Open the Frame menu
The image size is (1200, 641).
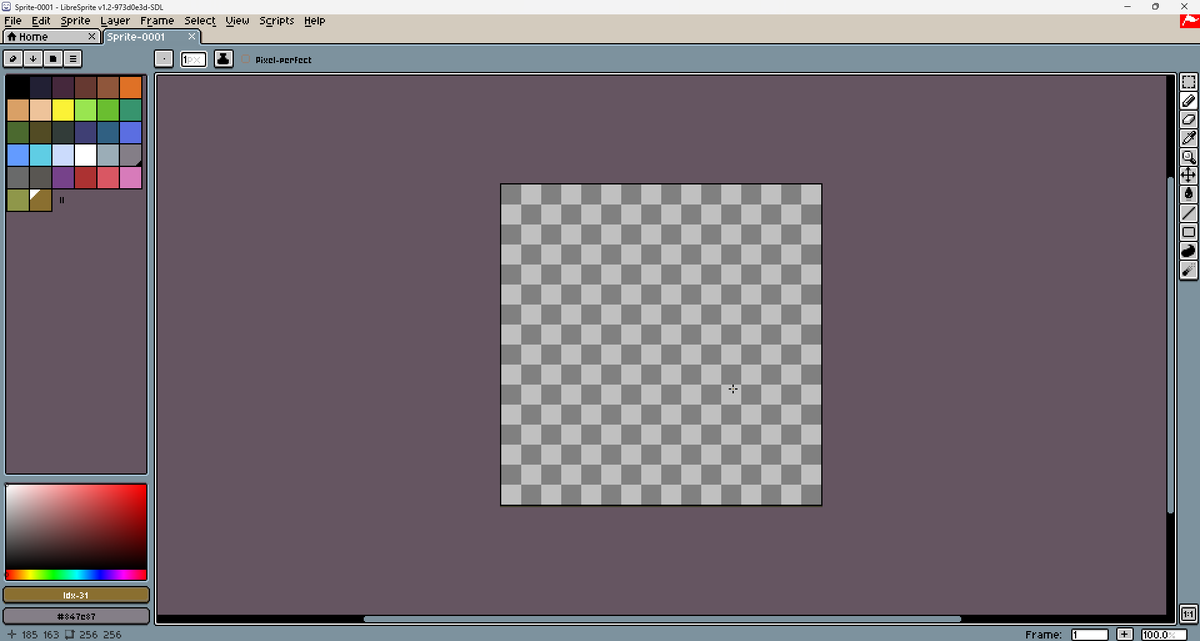click(157, 20)
